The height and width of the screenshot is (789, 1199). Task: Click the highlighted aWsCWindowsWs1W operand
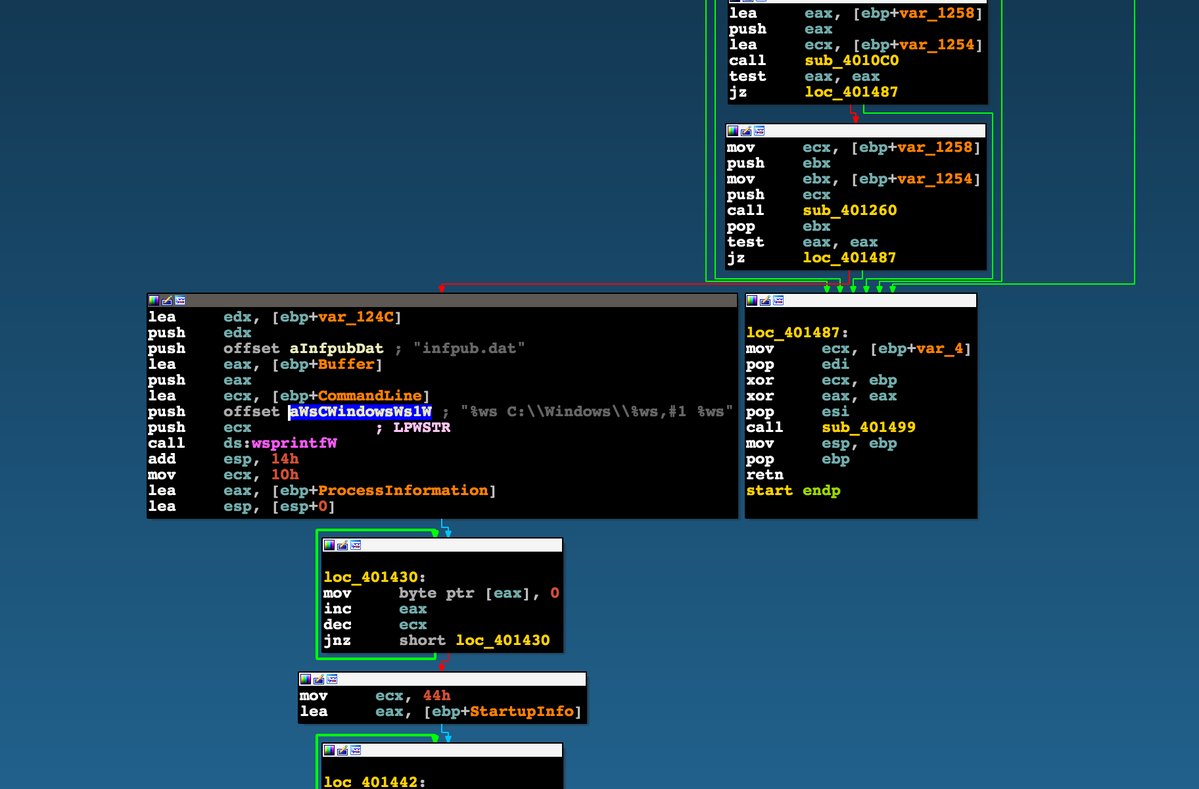[360, 412]
